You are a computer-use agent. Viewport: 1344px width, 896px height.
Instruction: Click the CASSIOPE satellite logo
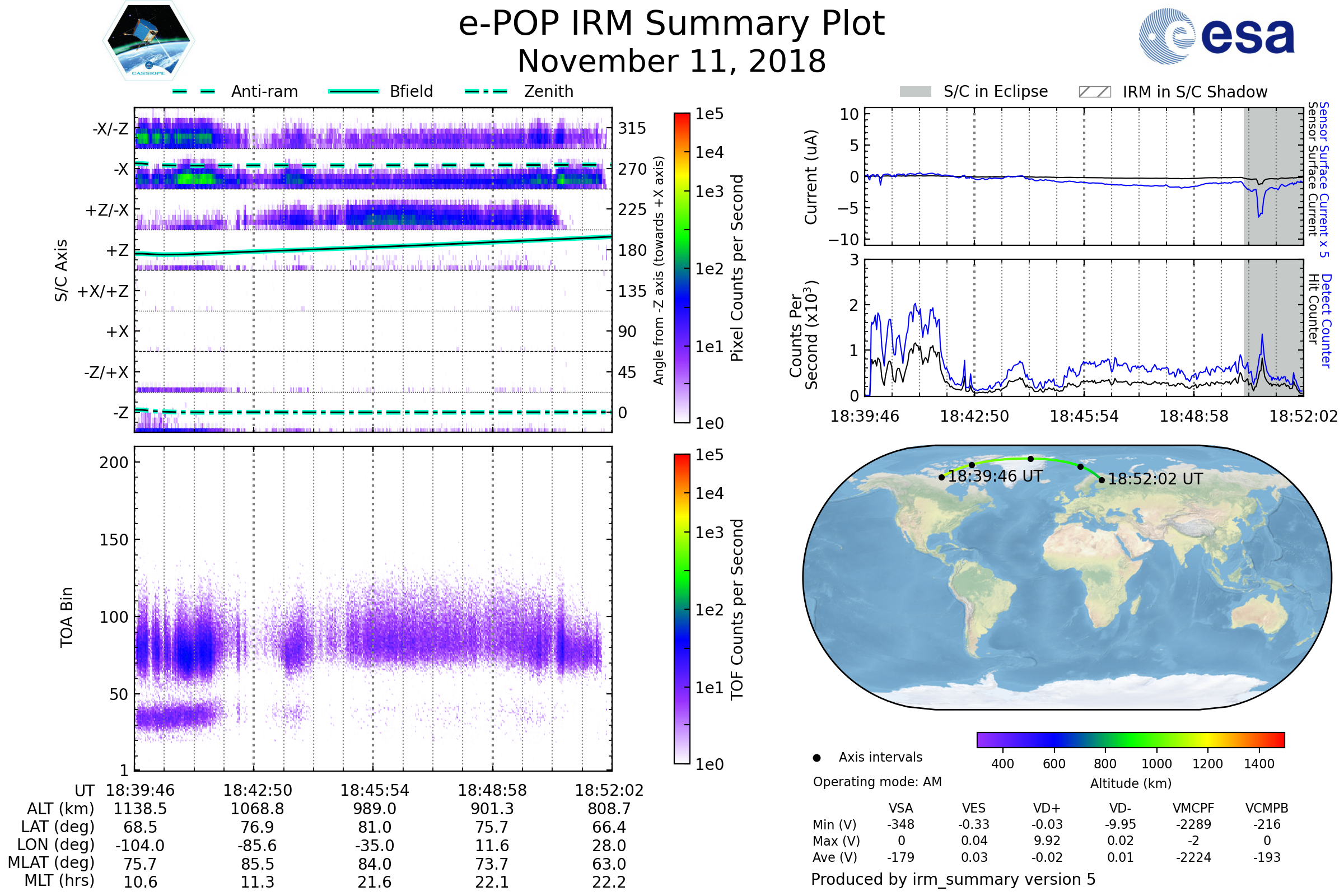point(148,41)
